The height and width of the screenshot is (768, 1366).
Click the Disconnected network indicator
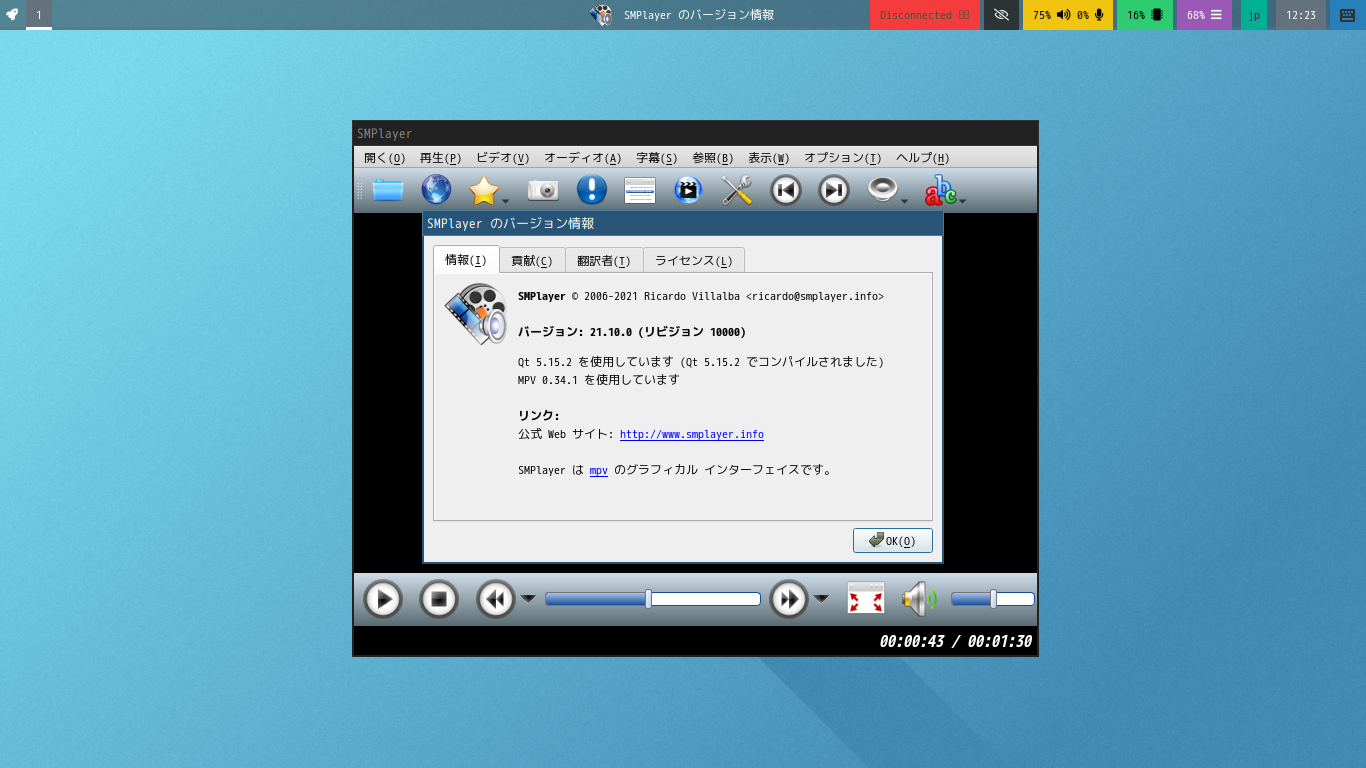click(x=925, y=15)
